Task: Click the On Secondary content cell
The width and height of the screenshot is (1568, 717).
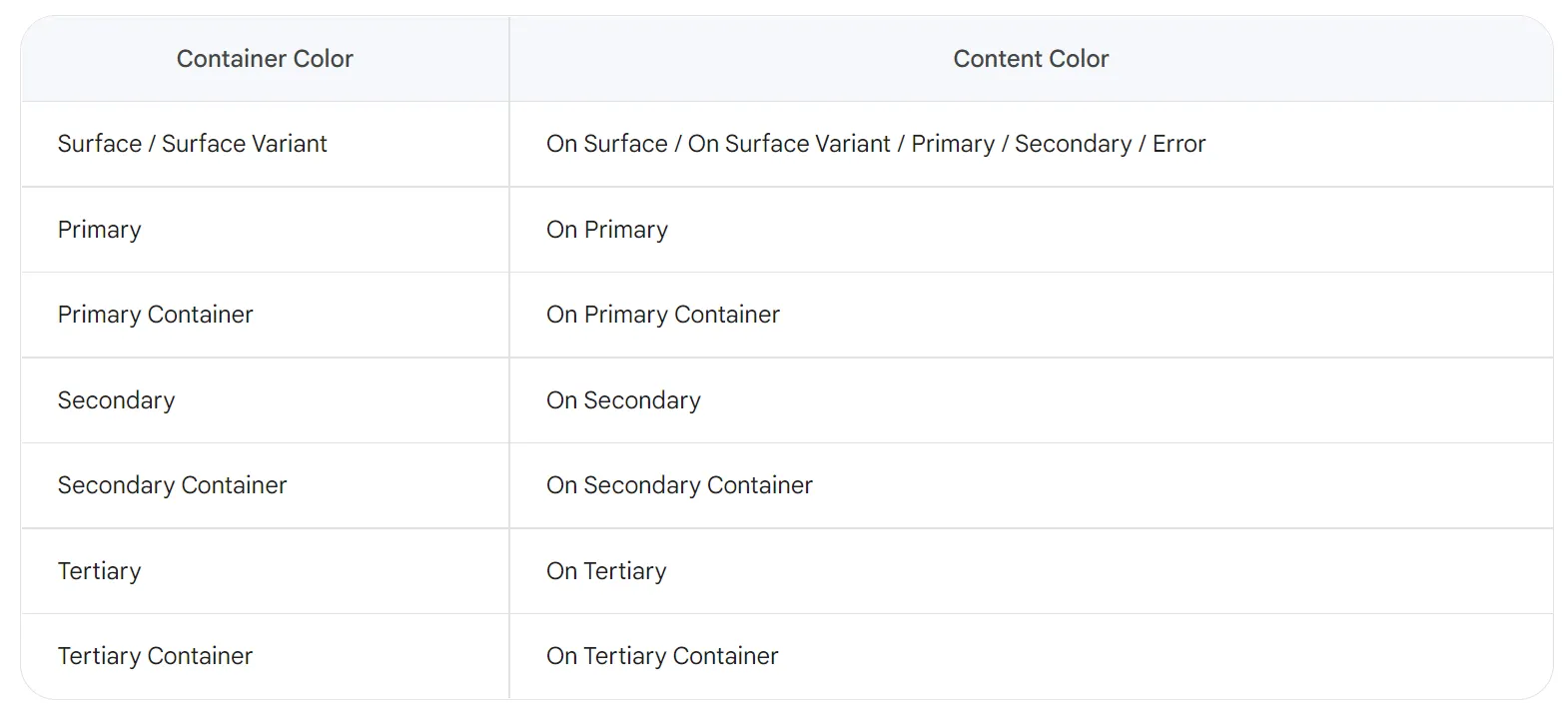Action: tap(623, 400)
